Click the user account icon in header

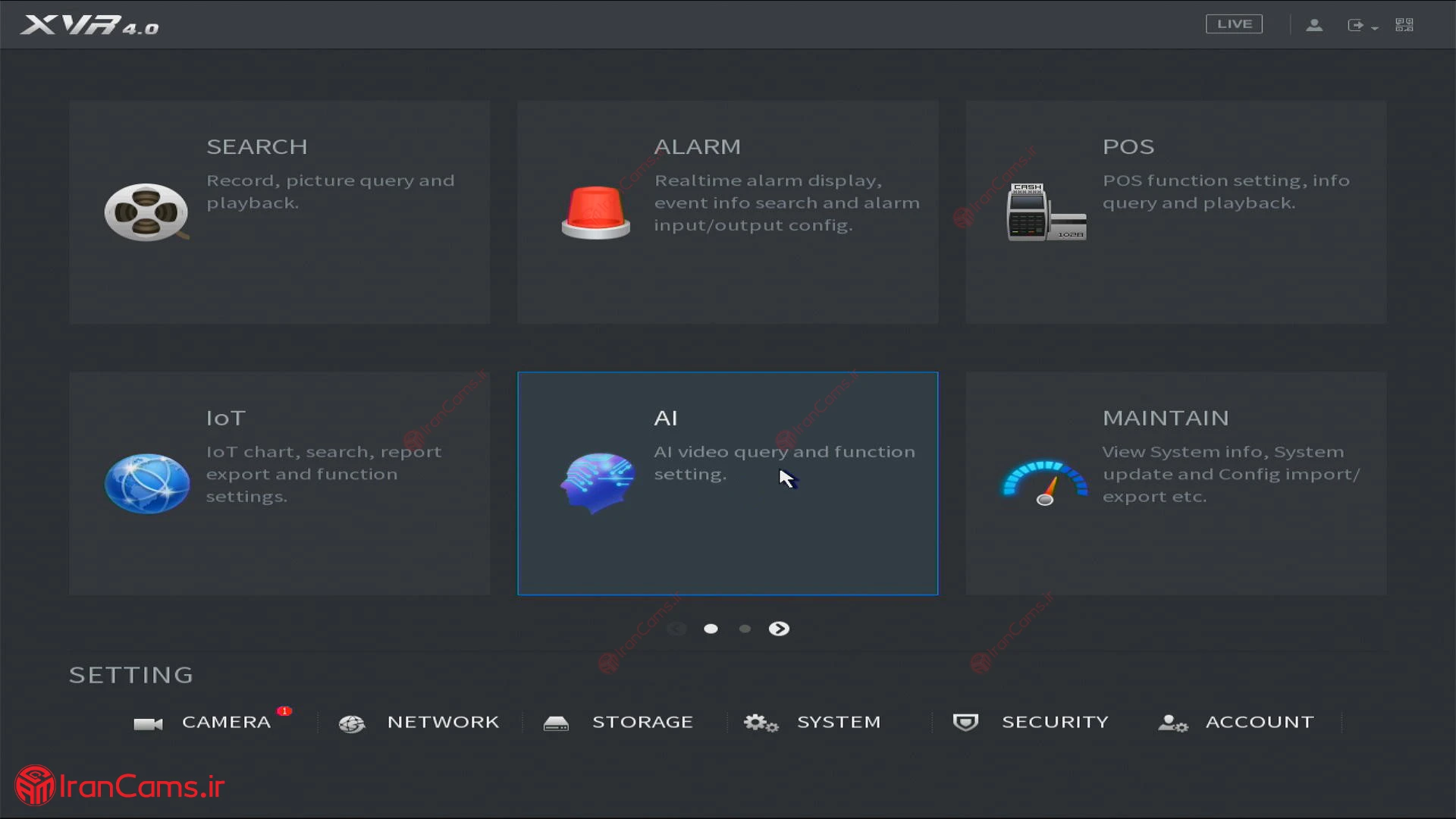click(1314, 25)
